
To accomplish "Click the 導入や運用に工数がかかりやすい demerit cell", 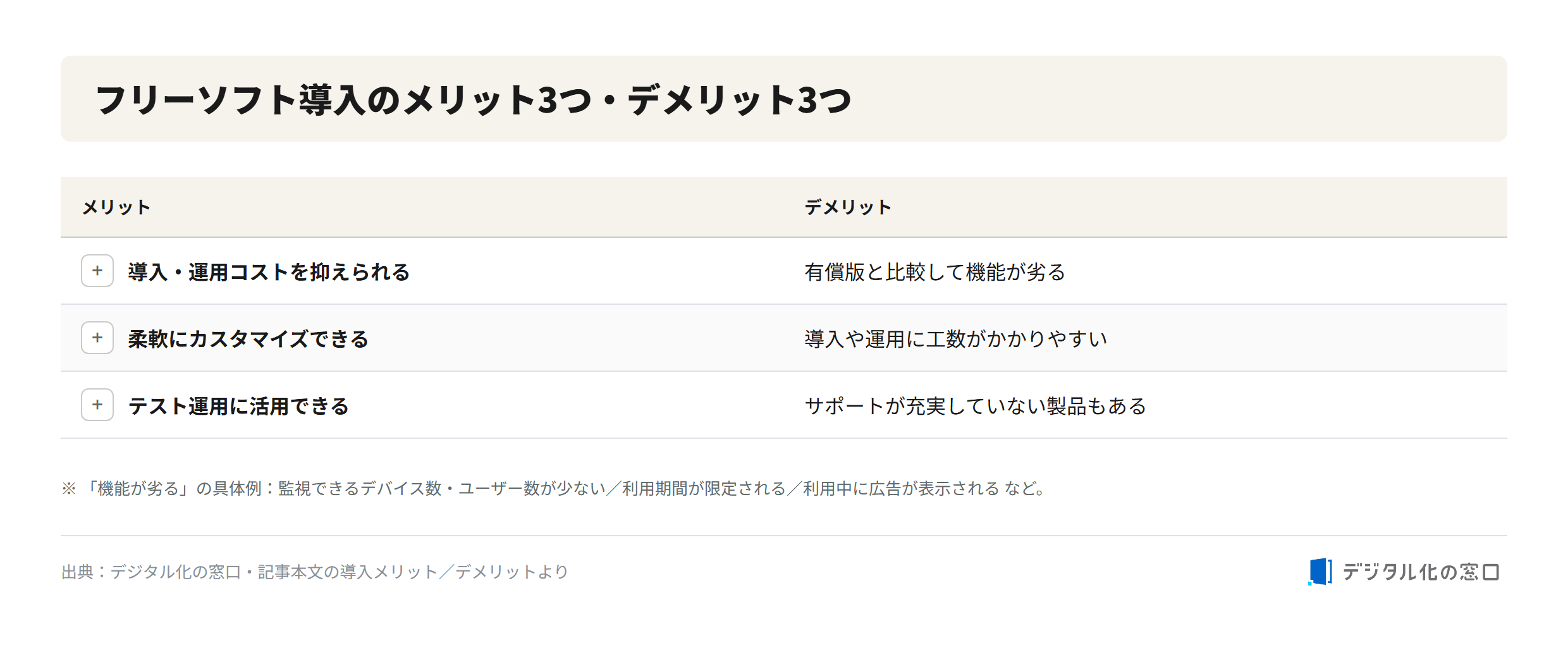I will point(955,339).
